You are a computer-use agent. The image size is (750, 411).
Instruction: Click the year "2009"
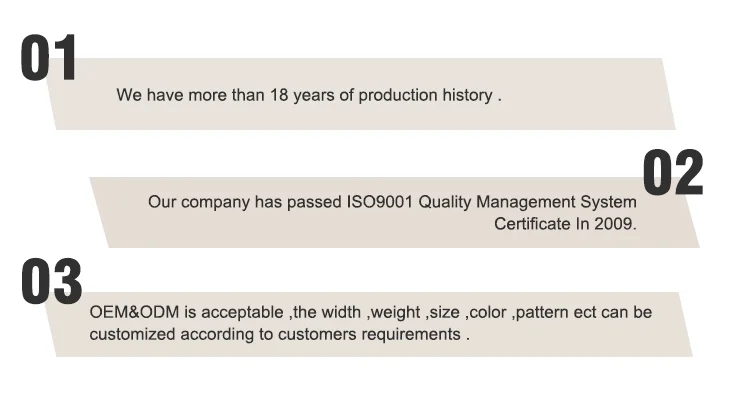pos(612,224)
